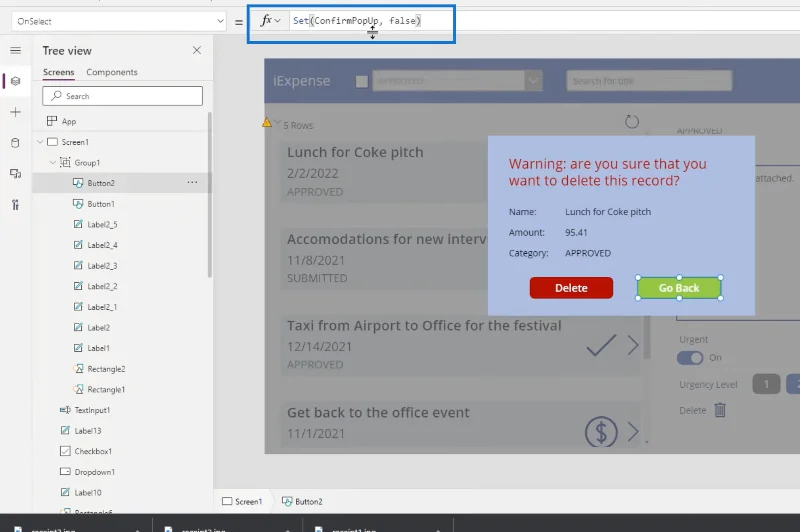This screenshot has height=532, width=800.
Task: Click the checkmark icon on Taxi row
Action: [601, 345]
